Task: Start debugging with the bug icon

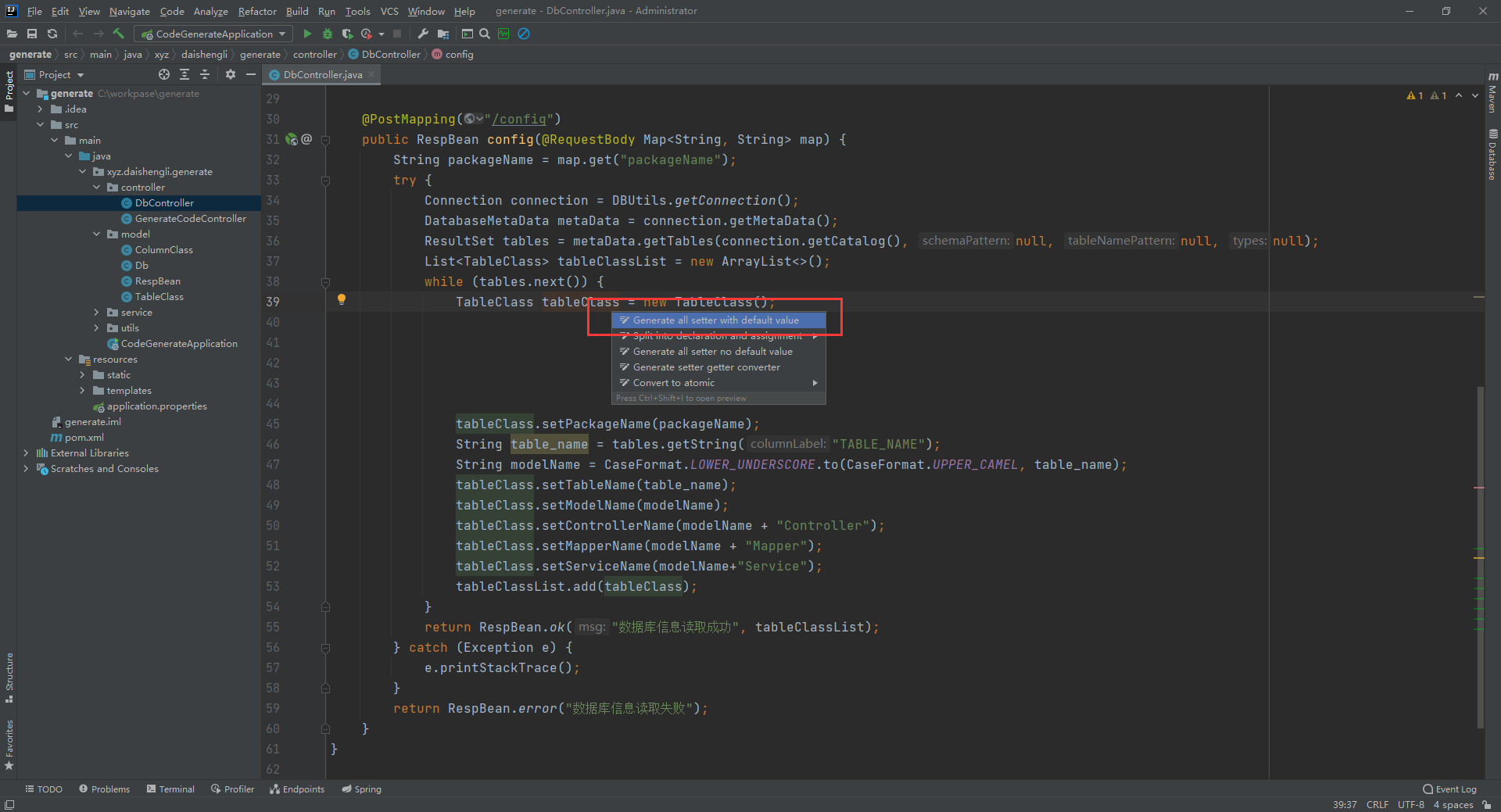Action: tap(328, 34)
